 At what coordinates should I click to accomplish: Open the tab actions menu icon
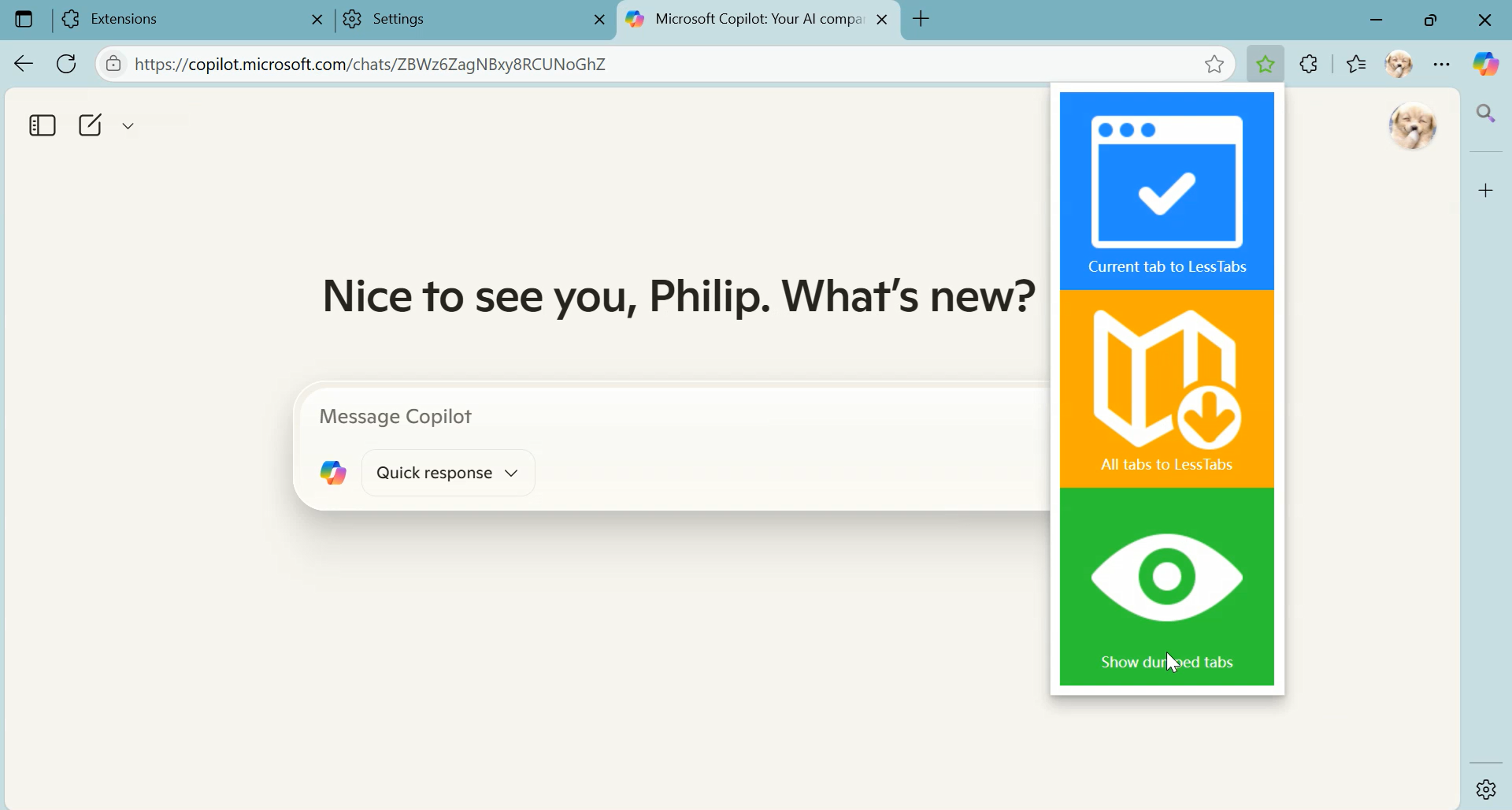(24, 20)
